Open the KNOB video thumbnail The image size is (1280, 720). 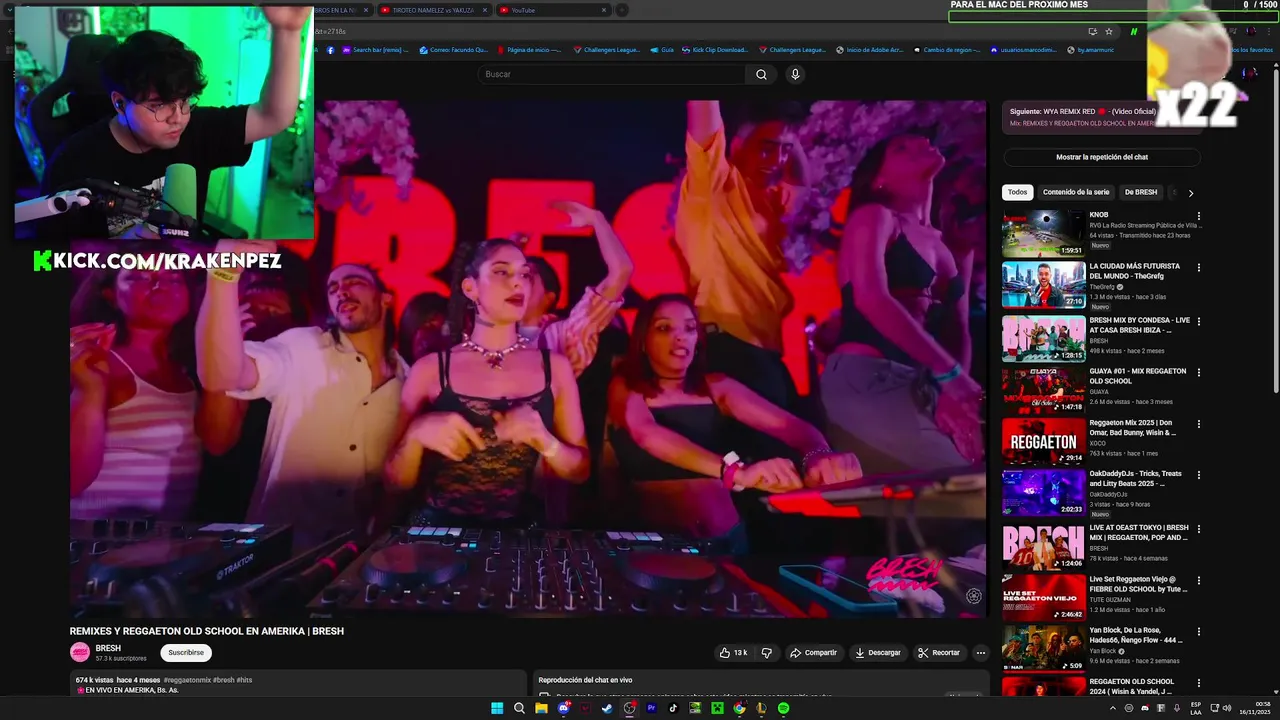tap(1043, 232)
